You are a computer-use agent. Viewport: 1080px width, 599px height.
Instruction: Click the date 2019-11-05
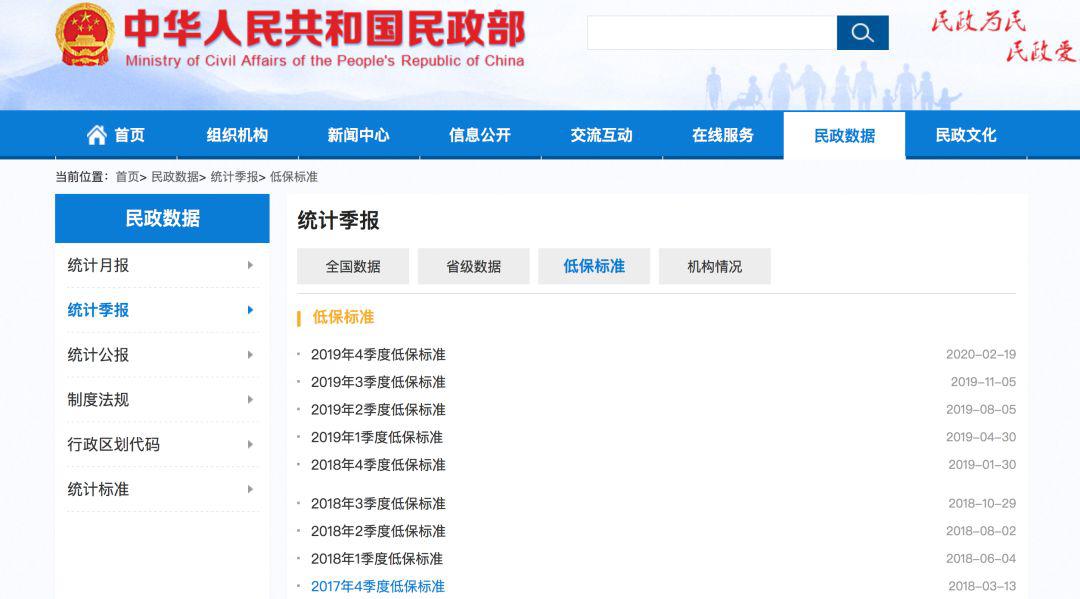(x=984, y=382)
